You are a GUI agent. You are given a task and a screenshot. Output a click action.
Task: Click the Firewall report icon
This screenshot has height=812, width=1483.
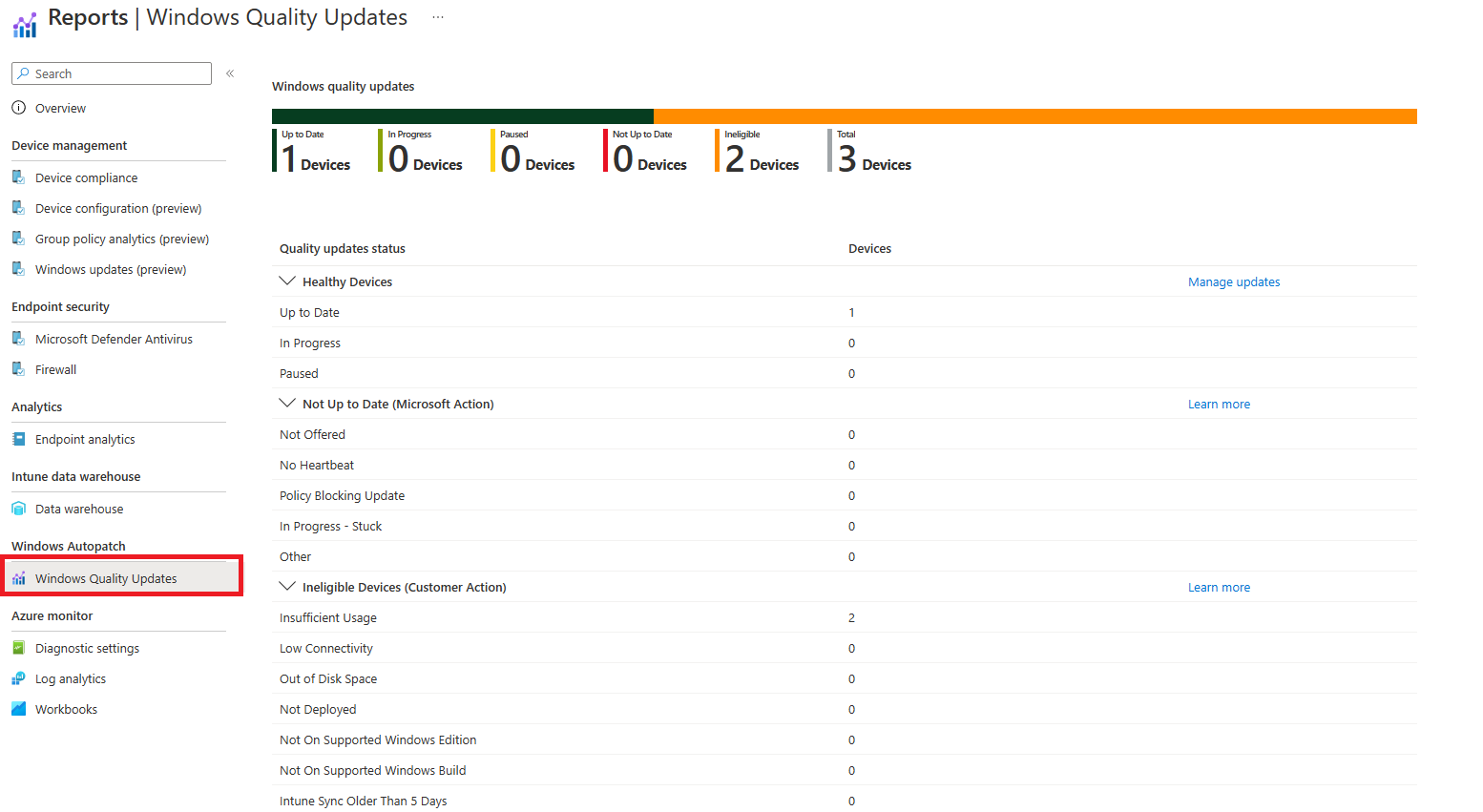tap(19, 369)
